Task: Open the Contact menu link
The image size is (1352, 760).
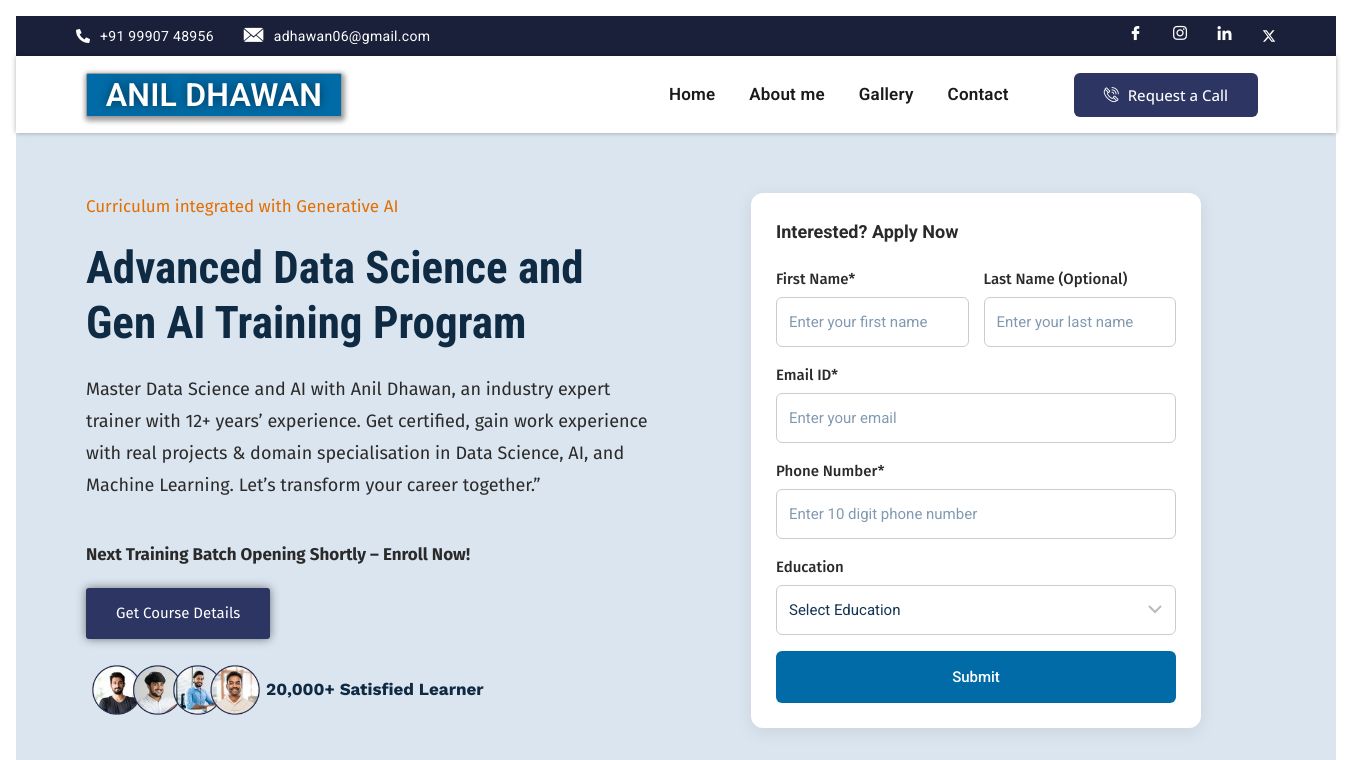Action: (978, 94)
